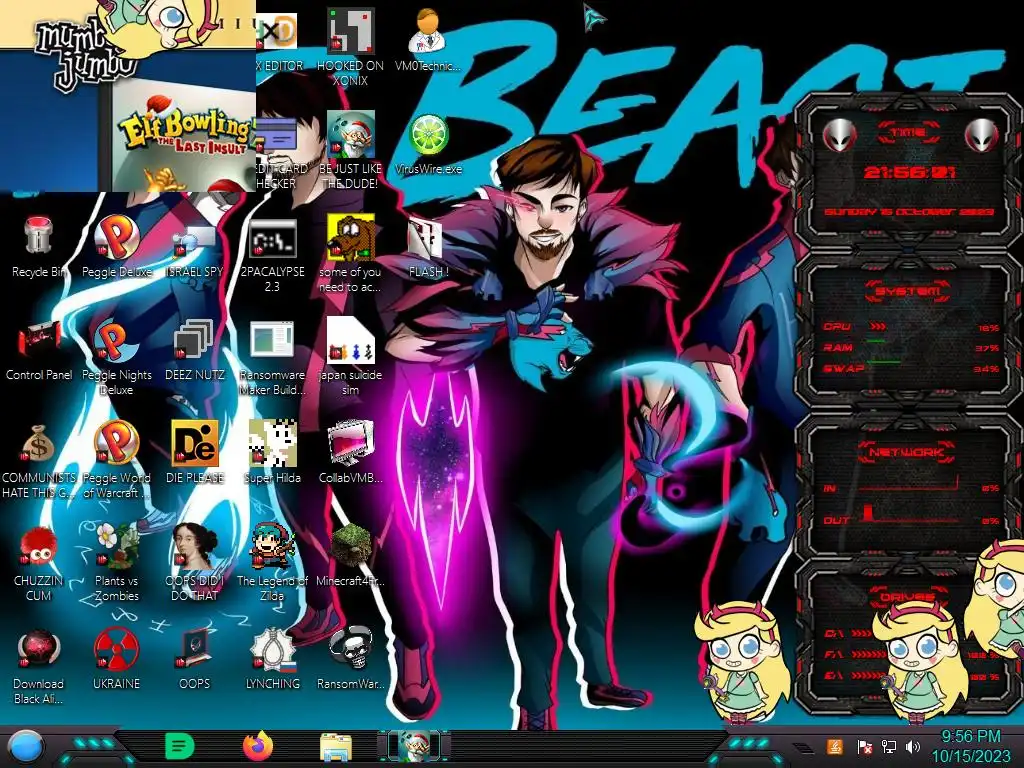
Task: Click the orange tray application icon
Action: click(835, 746)
